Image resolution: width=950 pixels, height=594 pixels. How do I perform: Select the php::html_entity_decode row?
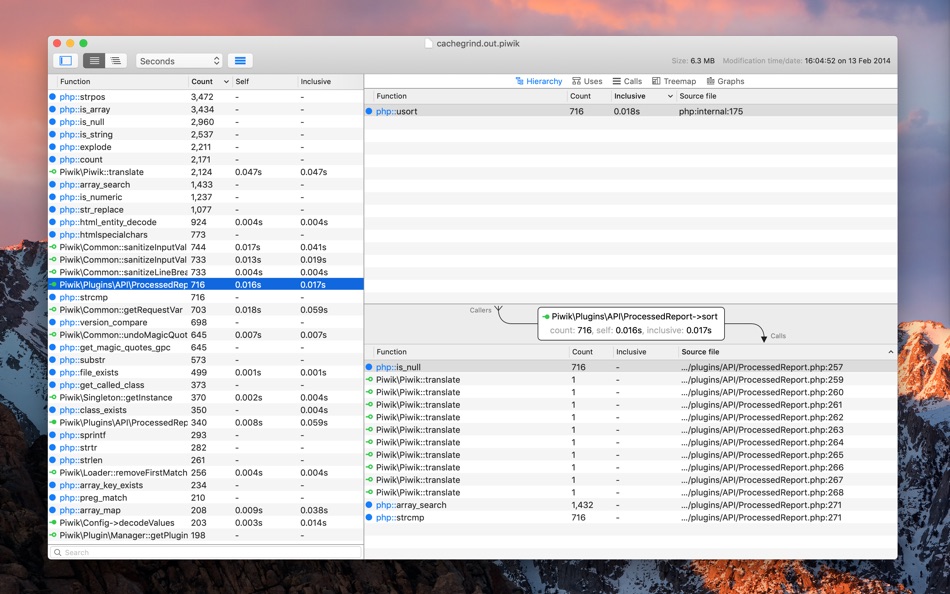[x=206, y=222]
